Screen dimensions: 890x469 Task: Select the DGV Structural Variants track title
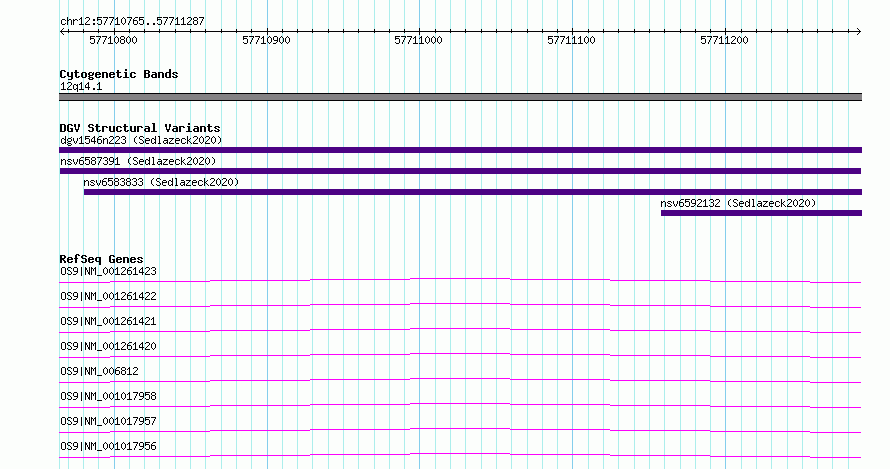[x=140, y=128]
